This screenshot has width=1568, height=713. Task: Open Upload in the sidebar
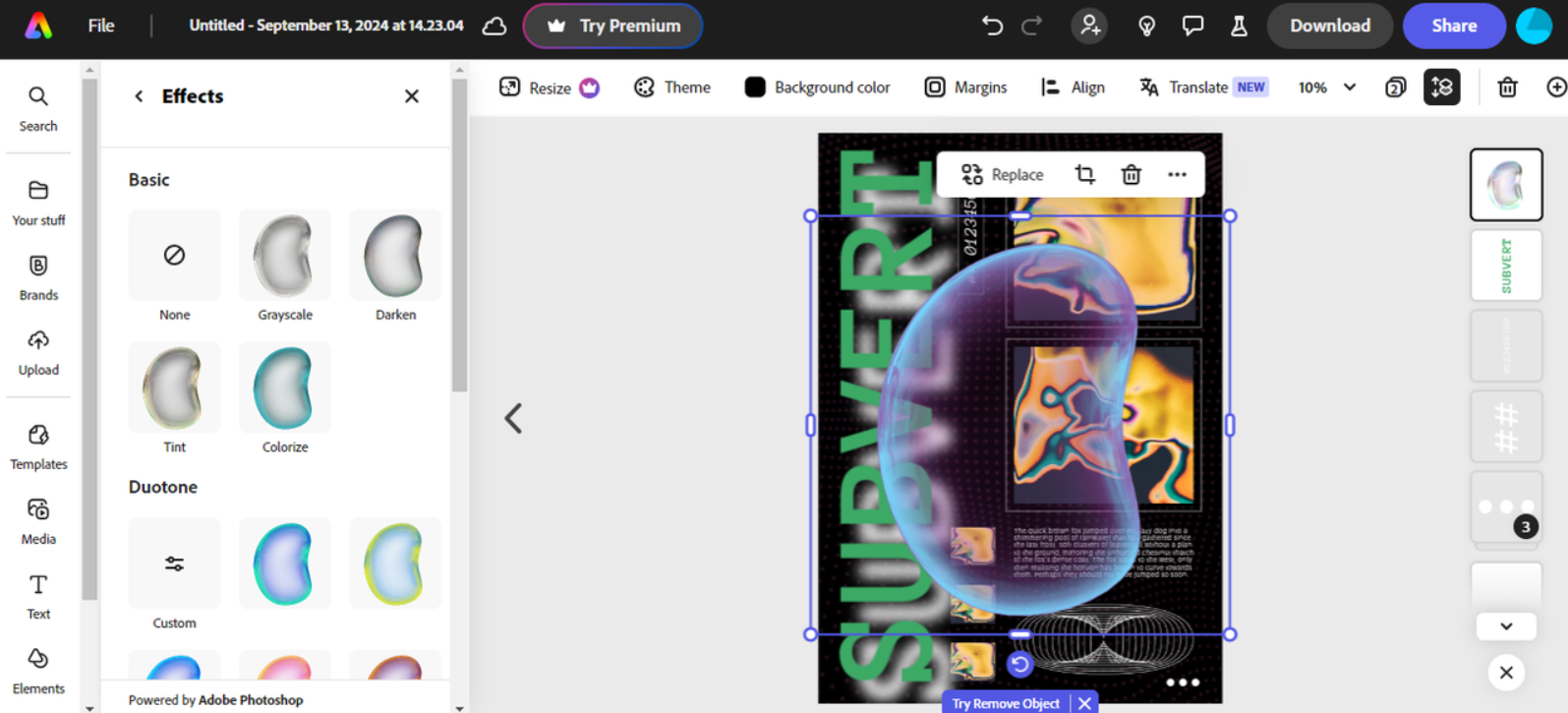[38, 352]
